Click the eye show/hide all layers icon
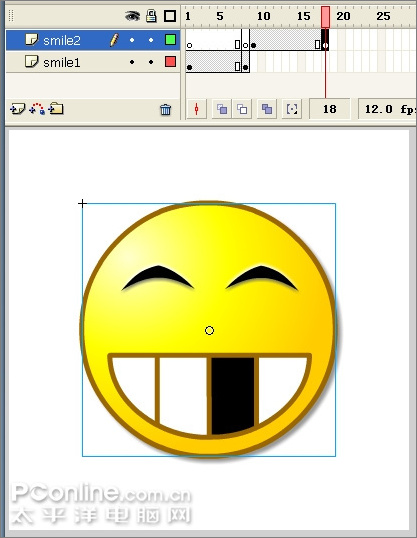Image resolution: width=417 pixels, height=538 pixels. click(132, 16)
